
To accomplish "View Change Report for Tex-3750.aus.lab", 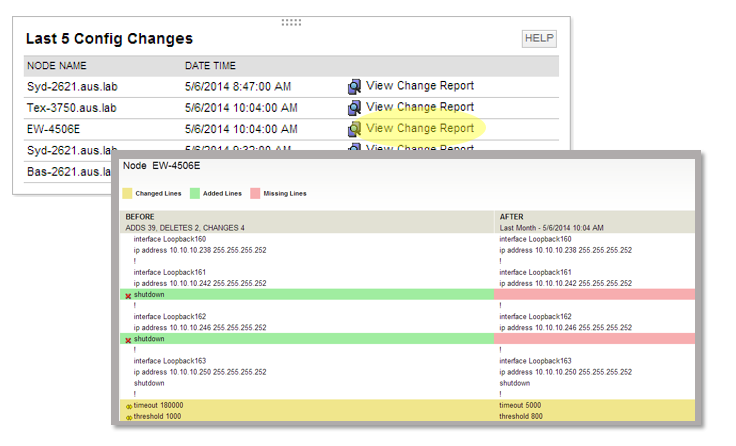I will click(420, 107).
